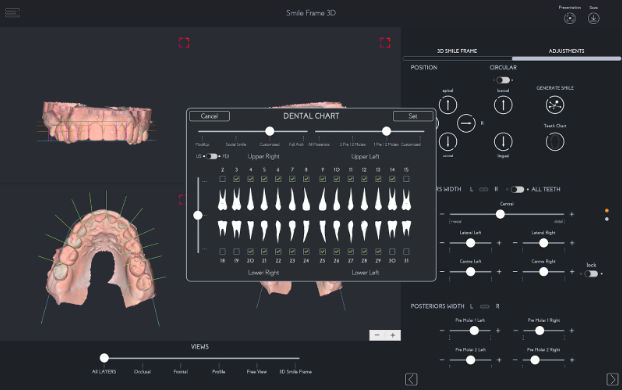Check the tooth 2 checkbox
The width and height of the screenshot is (622, 390).
pos(223,179)
